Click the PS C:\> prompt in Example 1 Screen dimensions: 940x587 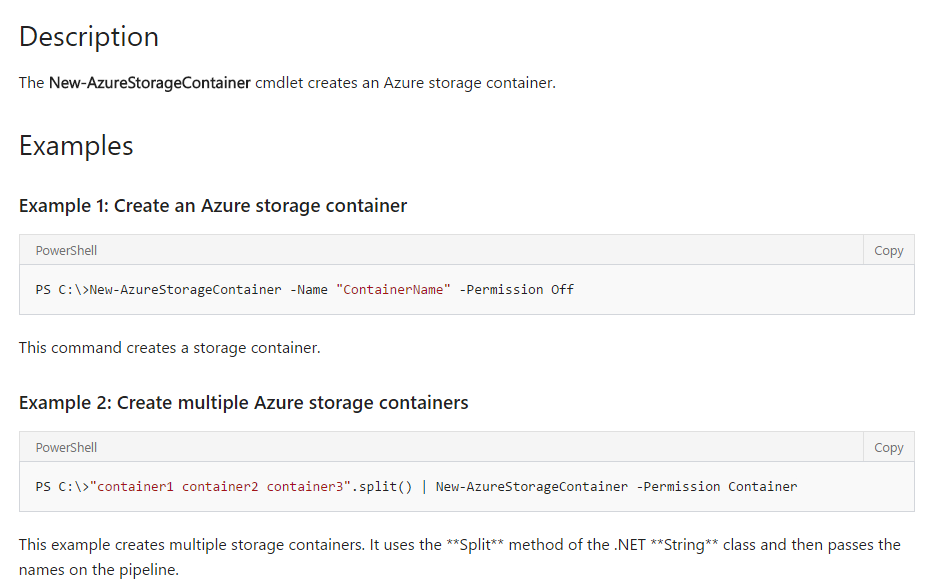[x=62, y=290]
